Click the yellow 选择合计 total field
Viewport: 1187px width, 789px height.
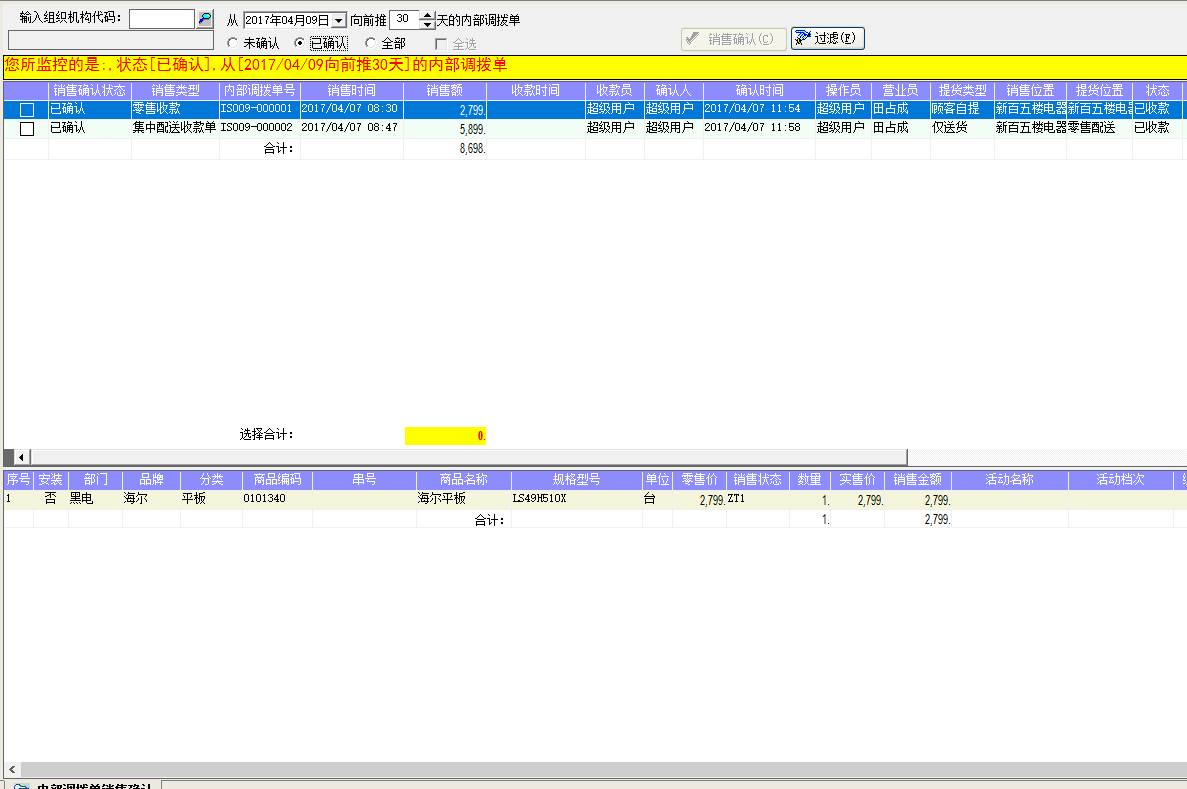click(445, 435)
